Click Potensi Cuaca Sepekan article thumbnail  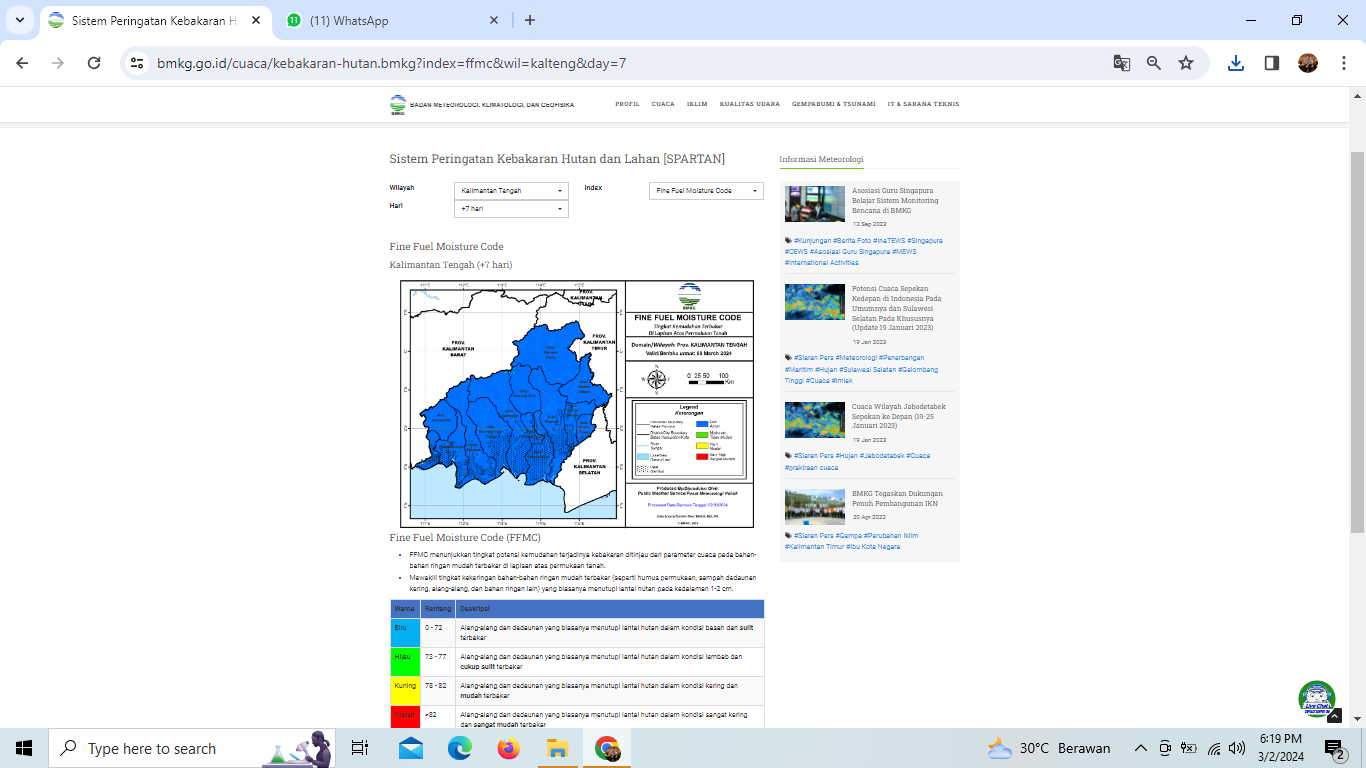[815, 302]
